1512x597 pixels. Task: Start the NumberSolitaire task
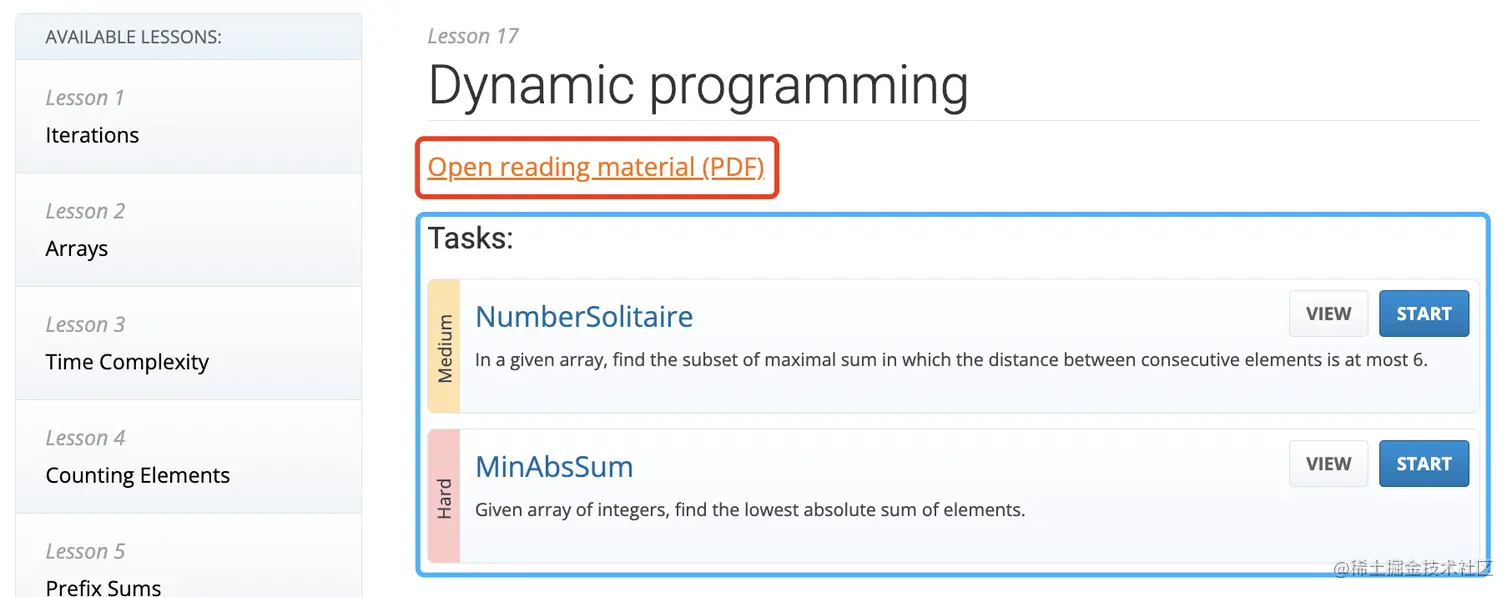[1424, 314]
